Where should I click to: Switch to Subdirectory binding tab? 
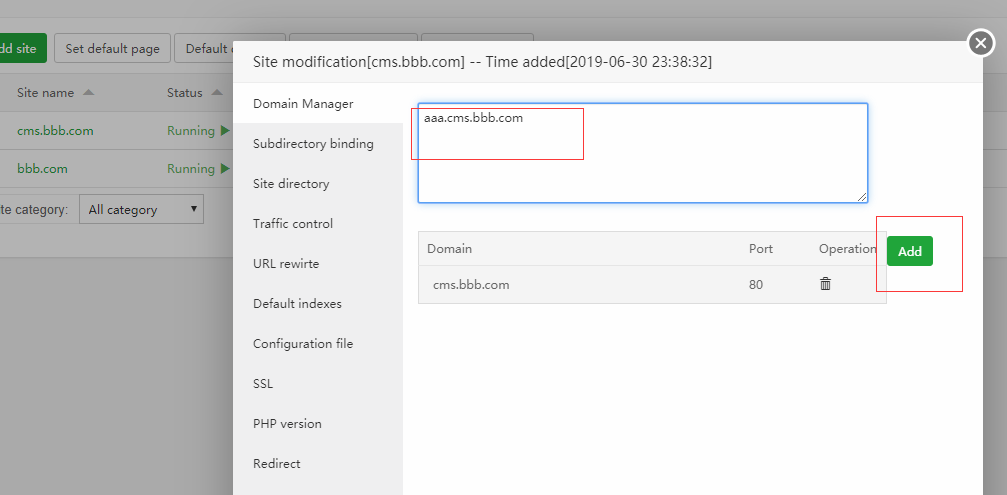pos(313,144)
